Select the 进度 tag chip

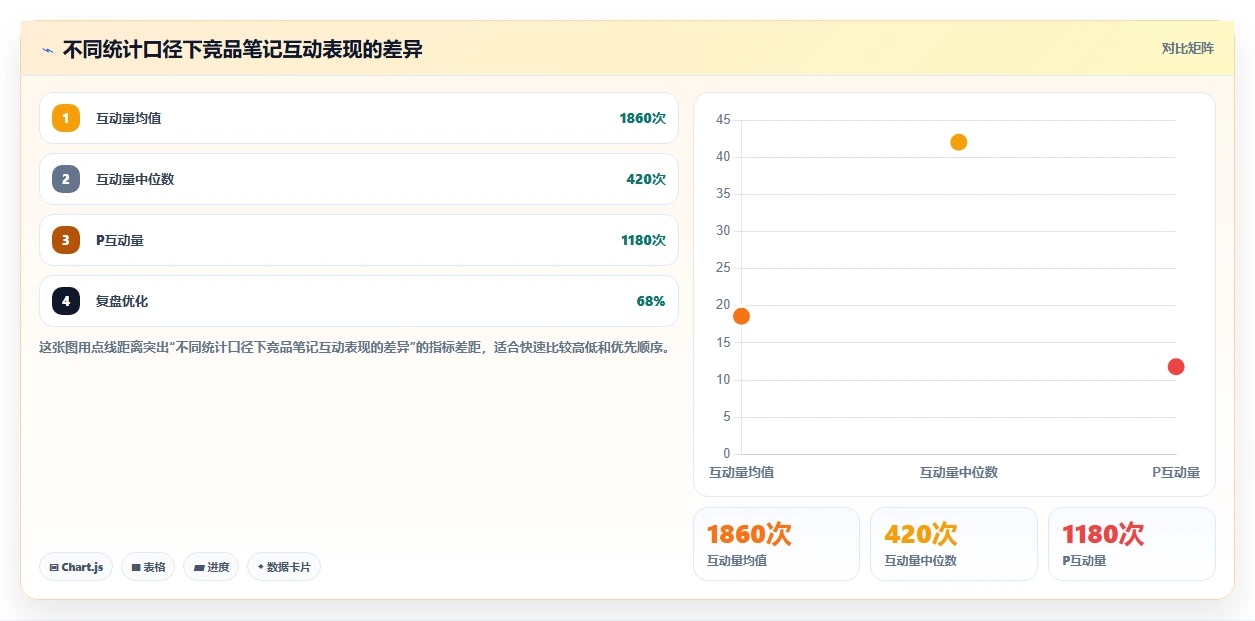click(x=211, y=567)
